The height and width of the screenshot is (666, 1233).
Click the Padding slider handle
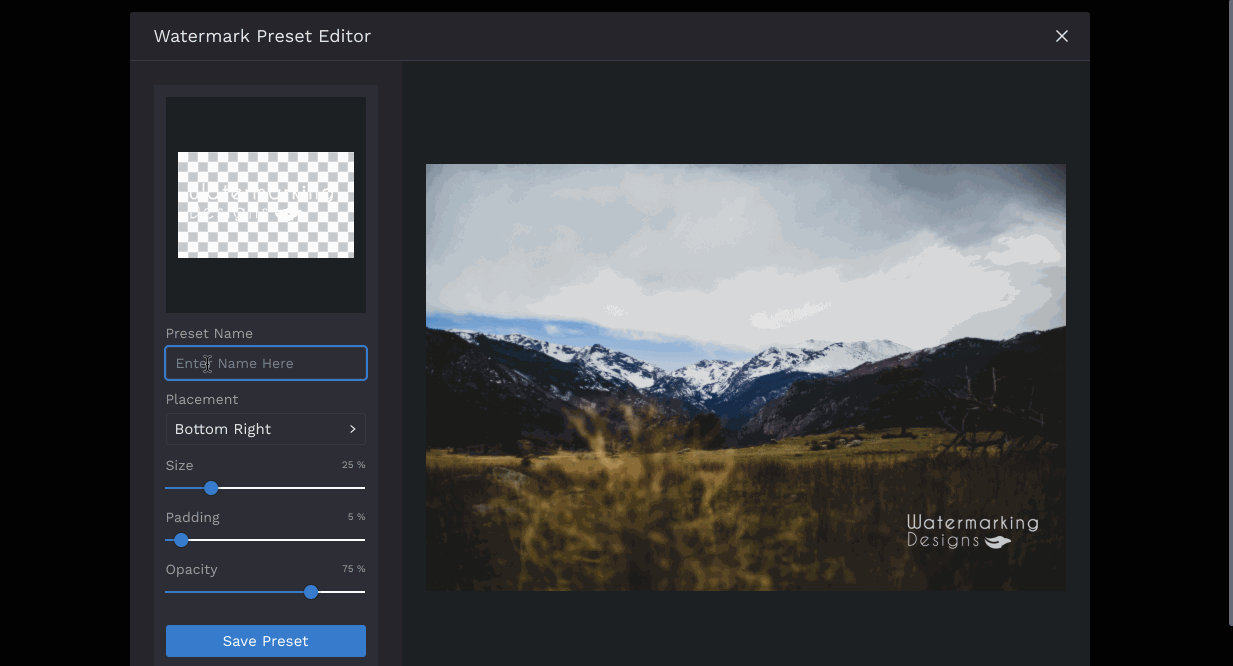tap(181, 540)
